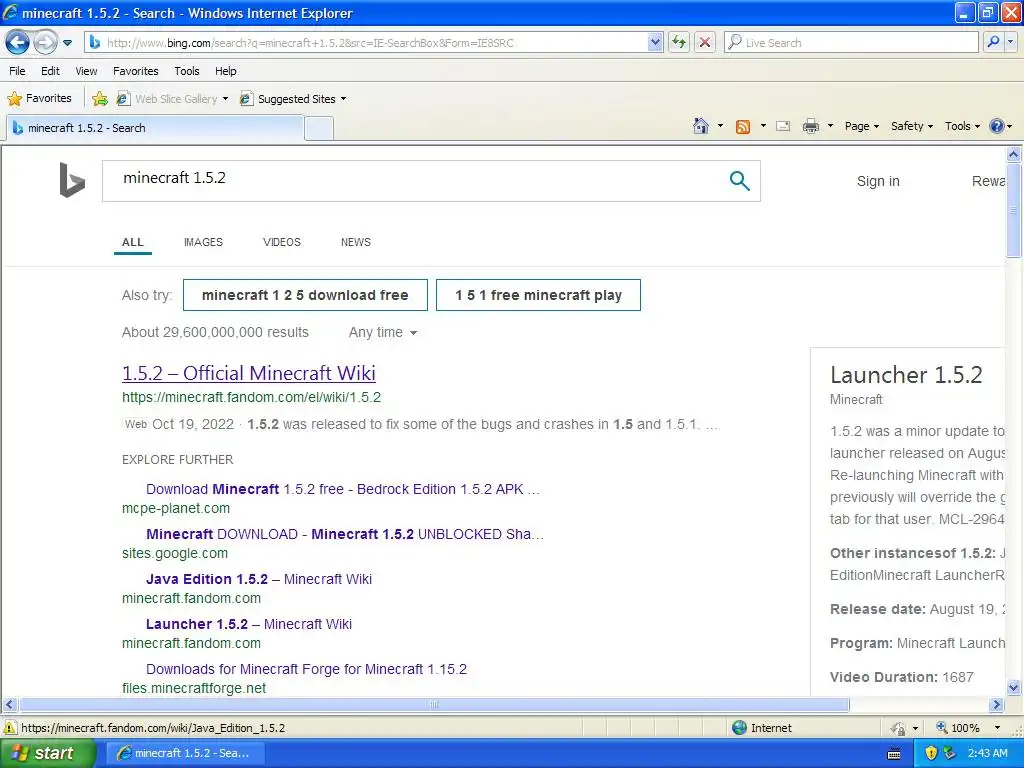Click the horizontal scrollbar left arrow
This screenshot has height=768, width=1024.
click(x=9, y=705)
